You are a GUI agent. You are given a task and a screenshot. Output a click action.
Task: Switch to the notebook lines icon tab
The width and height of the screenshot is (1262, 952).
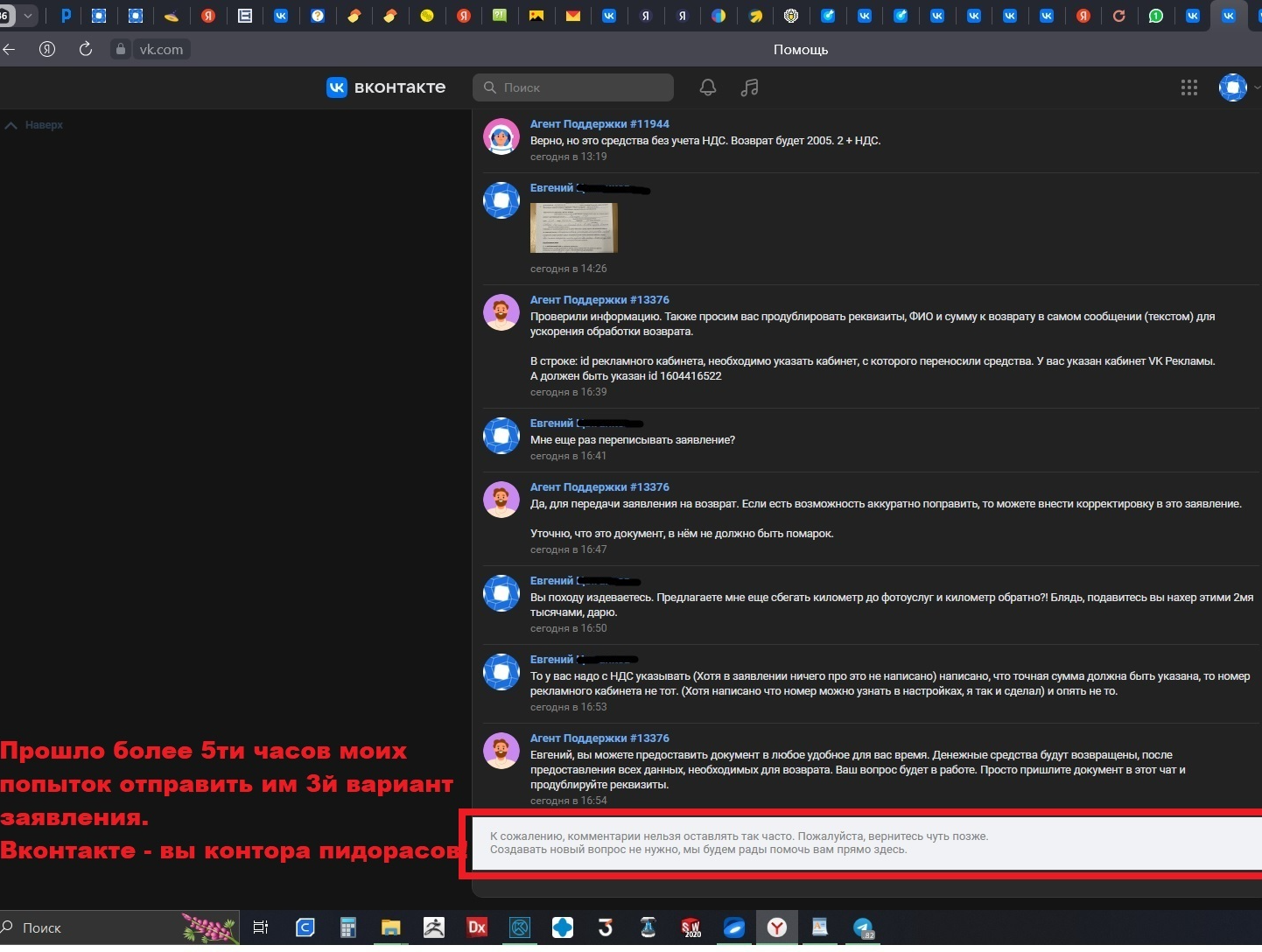pos(245,16)
